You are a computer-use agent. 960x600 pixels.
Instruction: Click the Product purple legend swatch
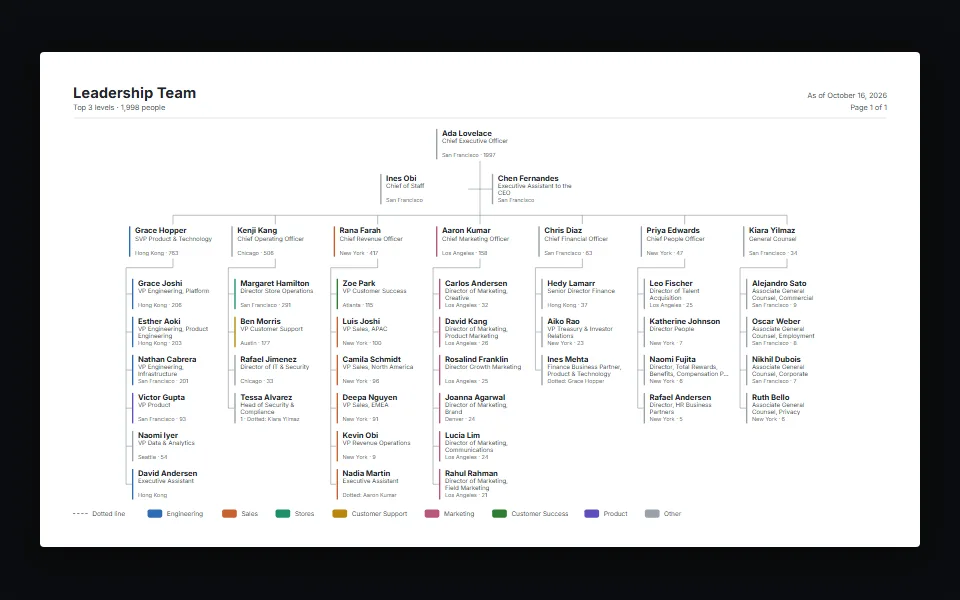click(591, 514)
